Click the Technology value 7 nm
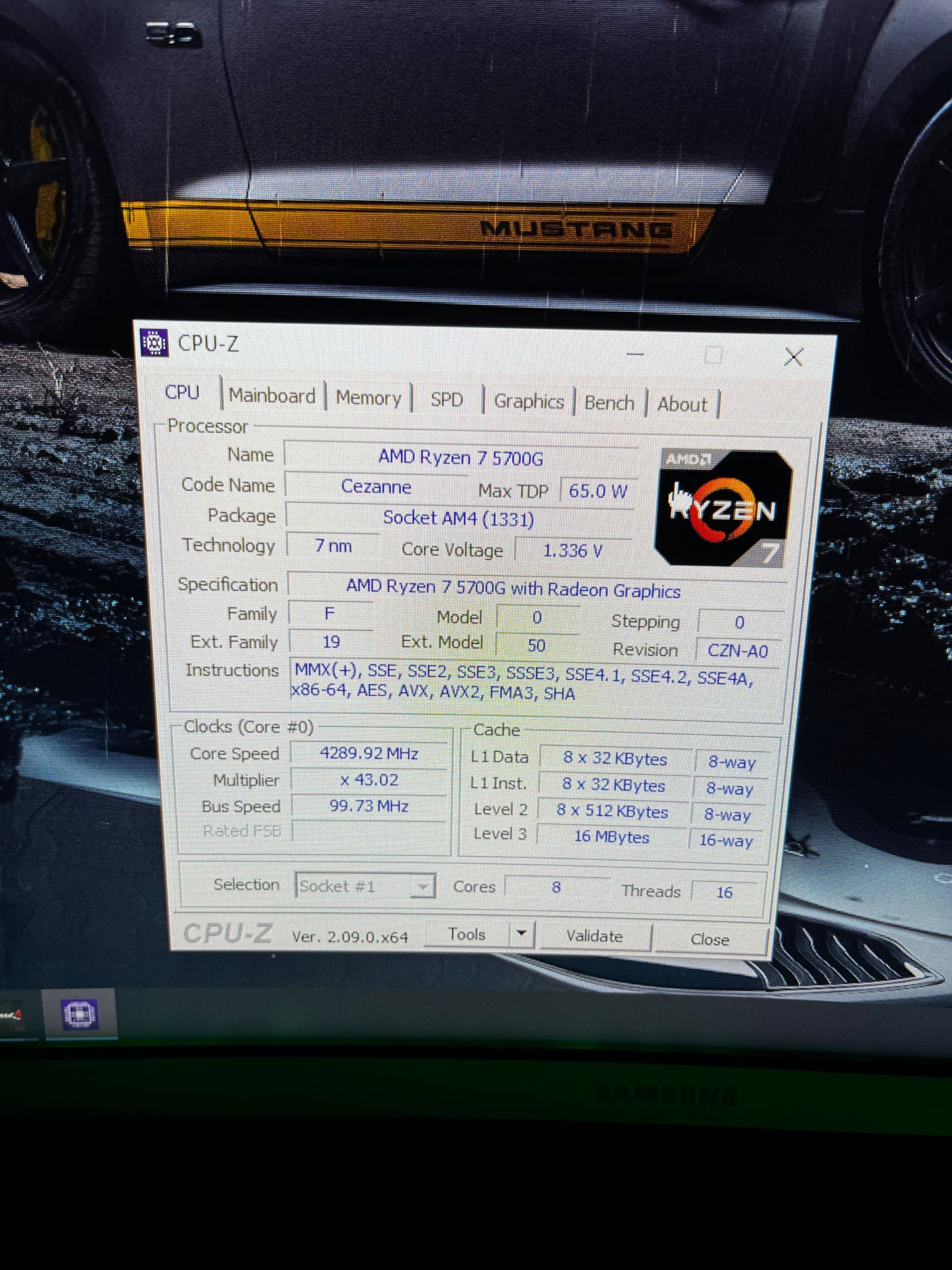The width and height of the screenshot is (952, 1270). pos(333,545)
